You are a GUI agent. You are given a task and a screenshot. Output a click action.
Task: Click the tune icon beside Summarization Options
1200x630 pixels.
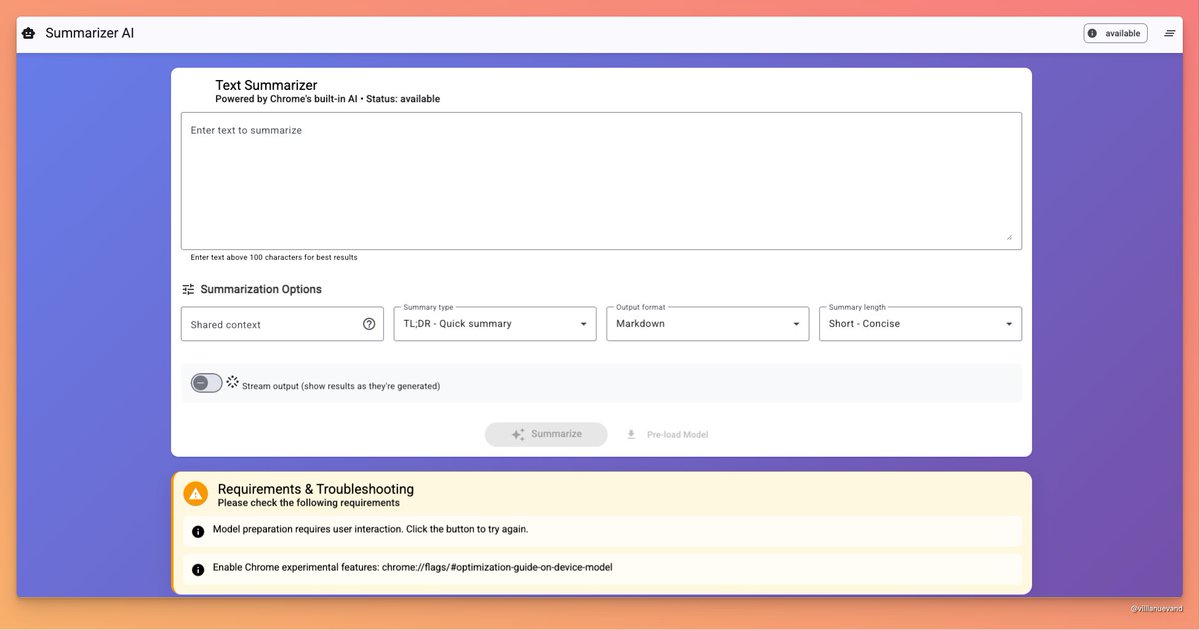[x=188, y=289]
